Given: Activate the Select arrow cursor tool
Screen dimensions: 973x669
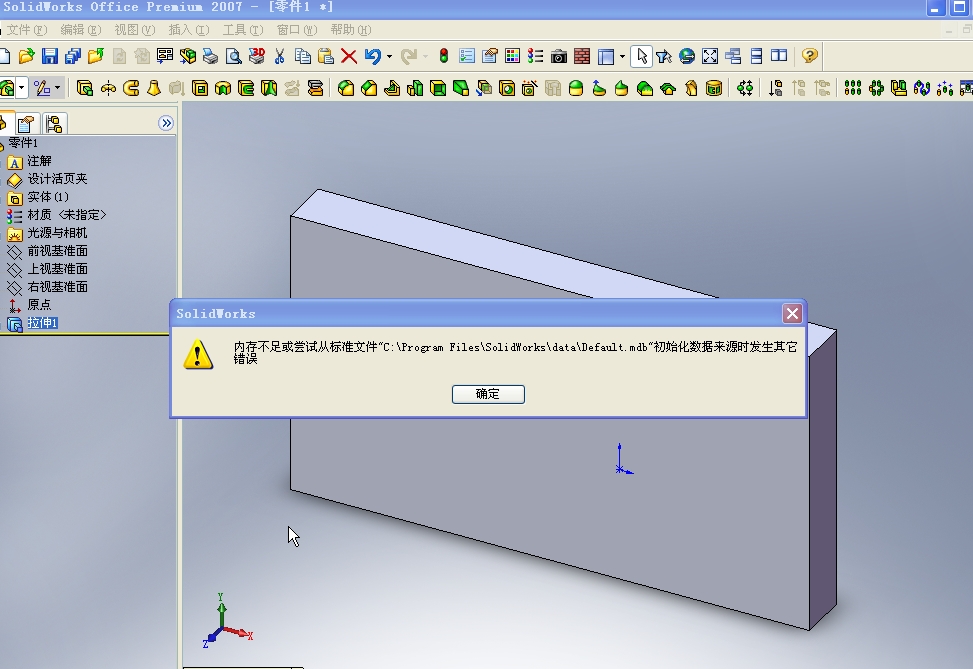Looking at the screenshot, I should pos(641,56).
